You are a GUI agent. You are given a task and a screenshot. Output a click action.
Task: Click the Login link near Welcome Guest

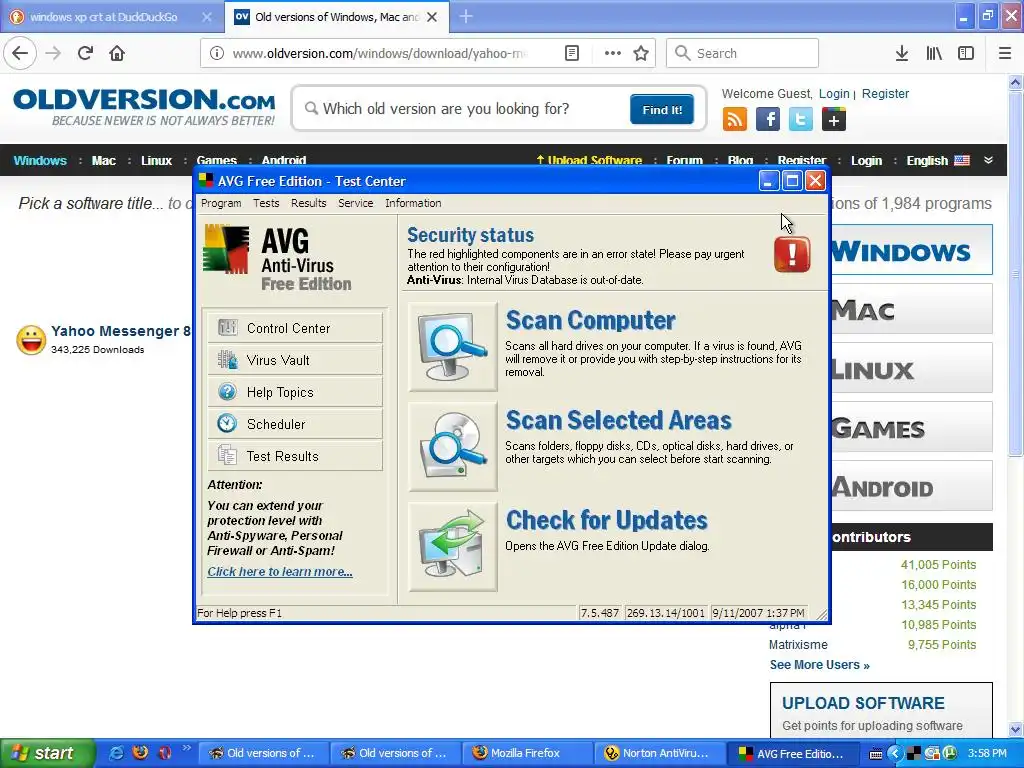point(834,93)
